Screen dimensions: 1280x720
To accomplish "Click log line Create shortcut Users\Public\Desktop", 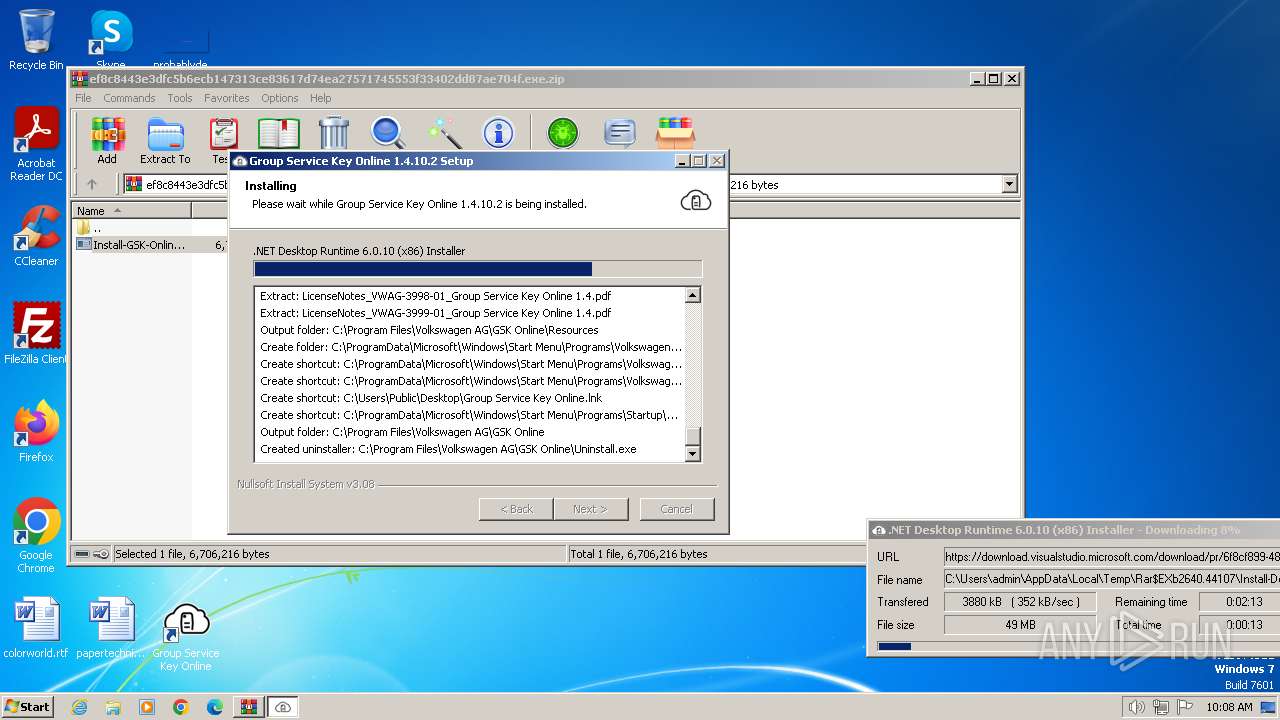I will (432, 398).
